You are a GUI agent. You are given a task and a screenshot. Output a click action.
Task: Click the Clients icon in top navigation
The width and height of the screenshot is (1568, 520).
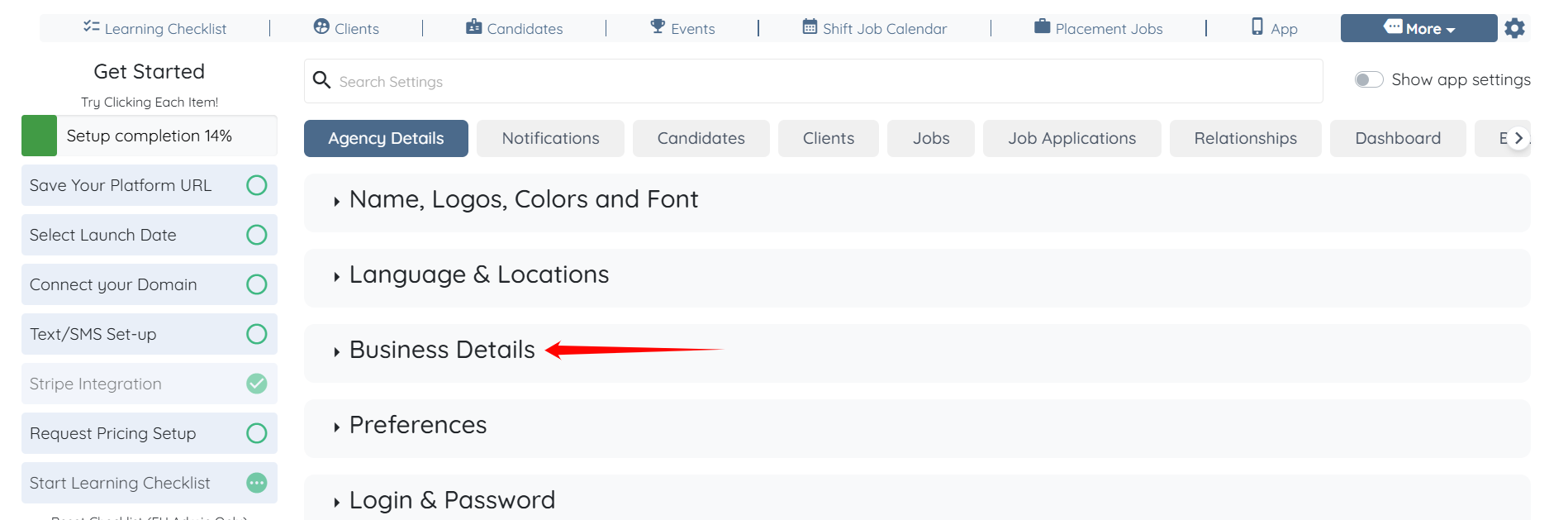coord(321,27)
